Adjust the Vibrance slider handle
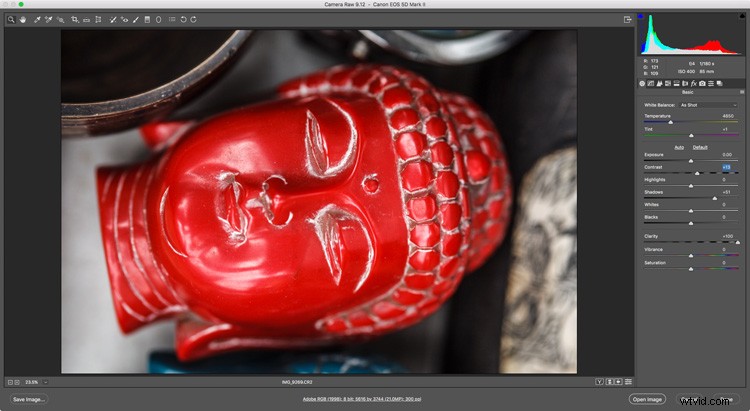Viewport: 750px width, 411px height. [x=691, y=256]
